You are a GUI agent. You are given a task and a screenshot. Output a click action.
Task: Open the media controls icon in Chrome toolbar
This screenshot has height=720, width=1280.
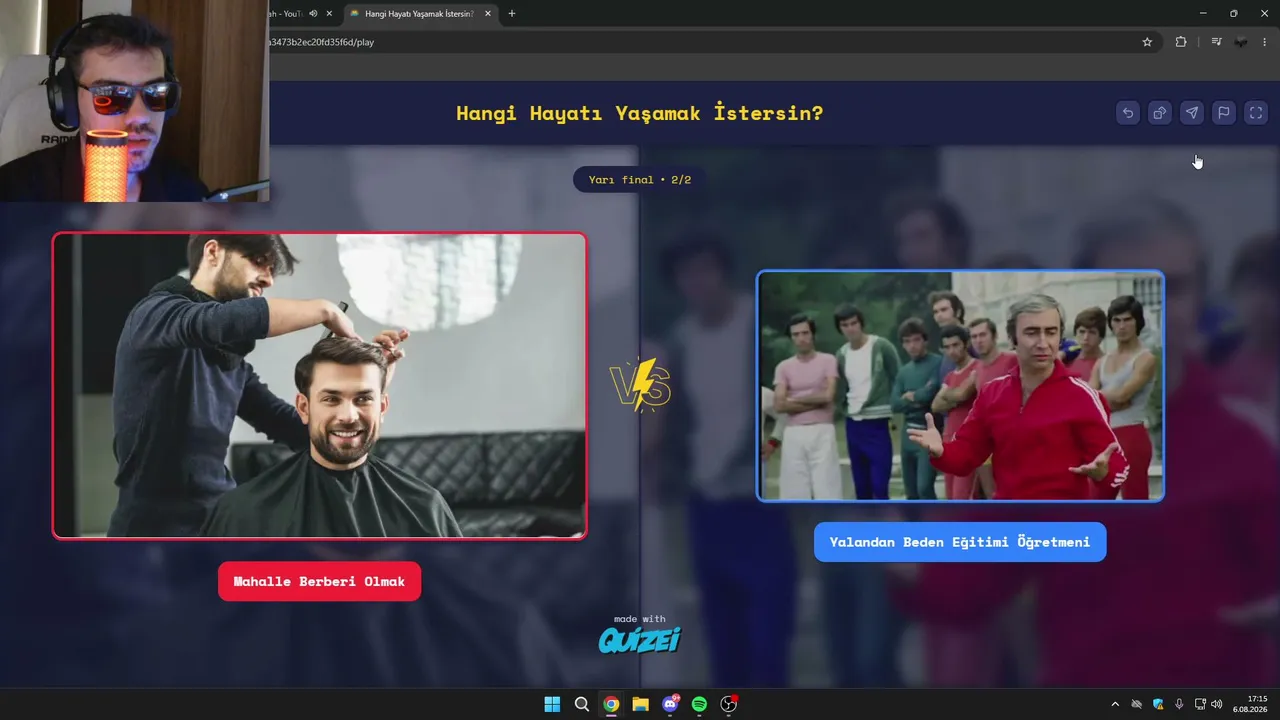[1216, 42]
